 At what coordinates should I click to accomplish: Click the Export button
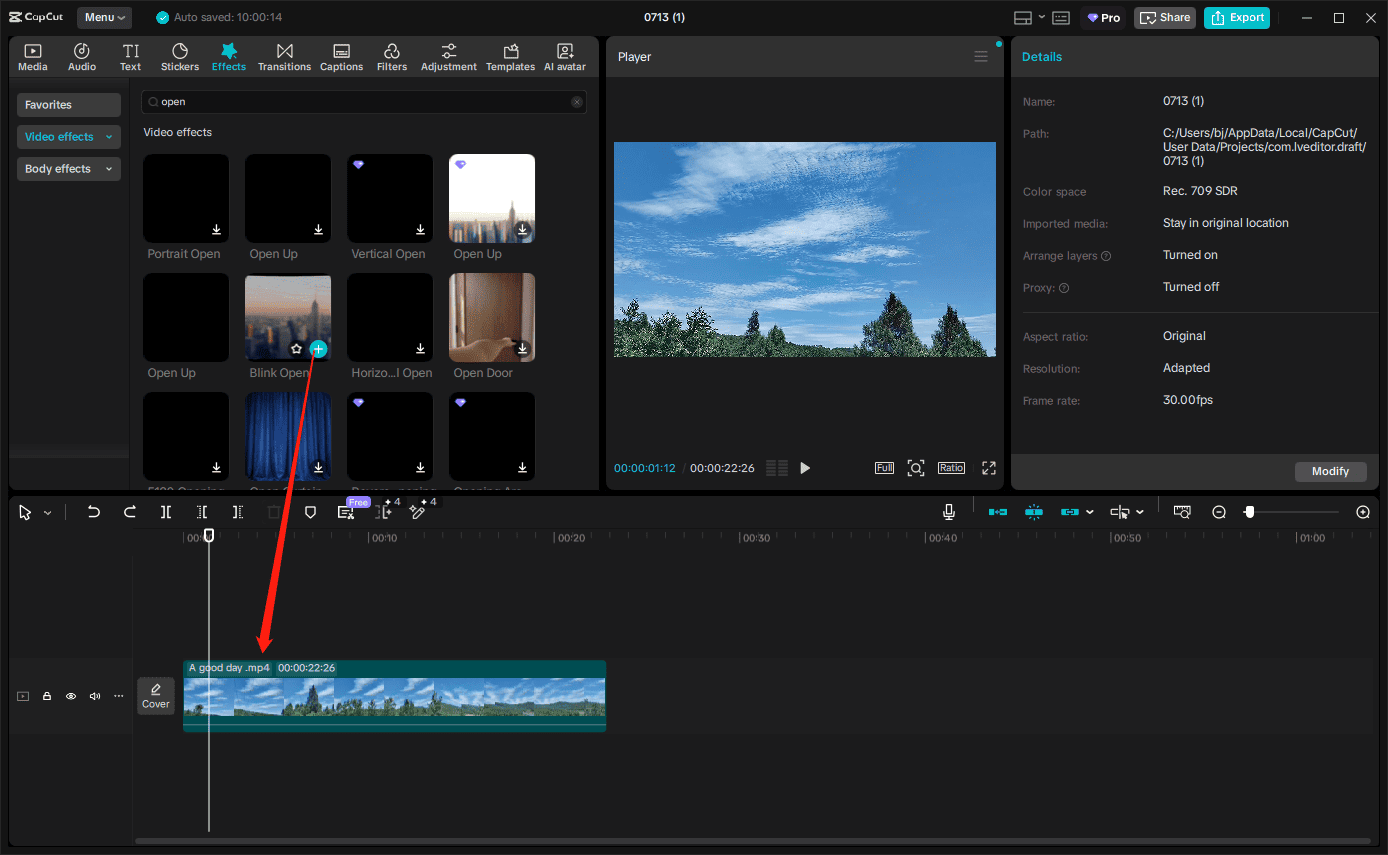point(1237,18)
